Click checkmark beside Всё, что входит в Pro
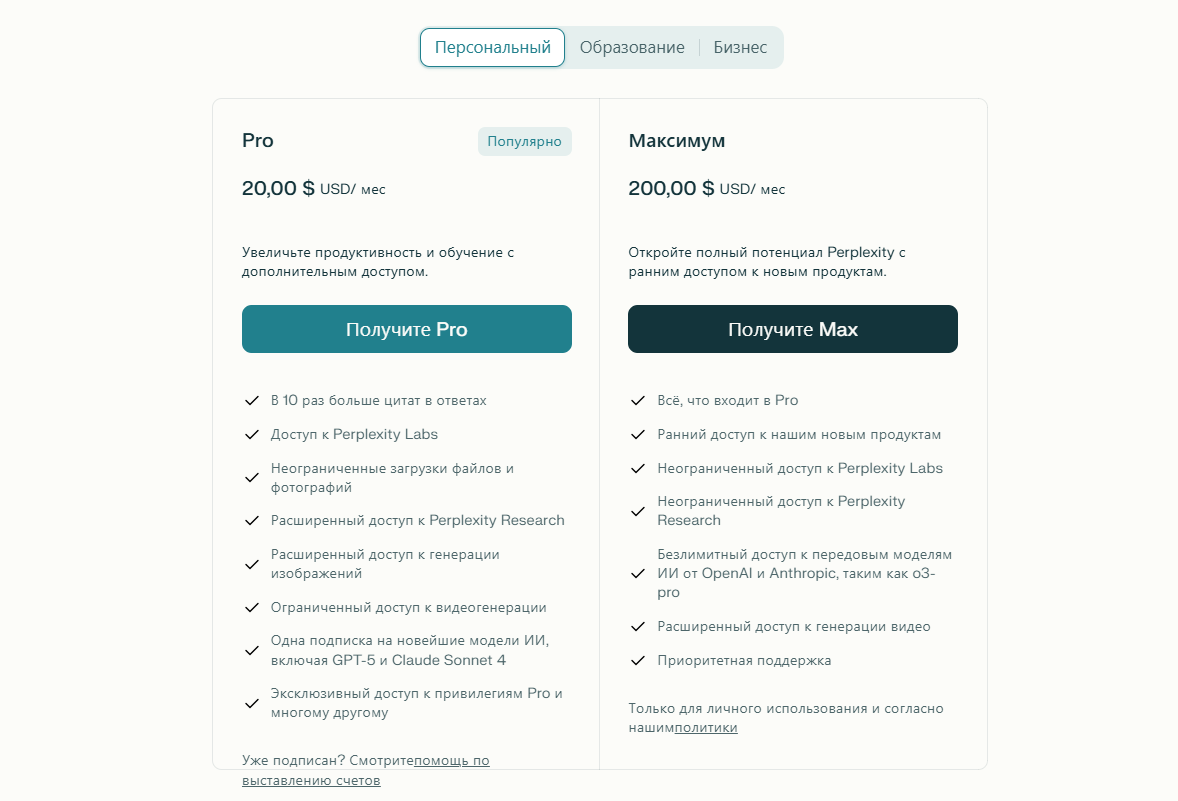This screenshot has height=801, width=1178. point(638,401)
